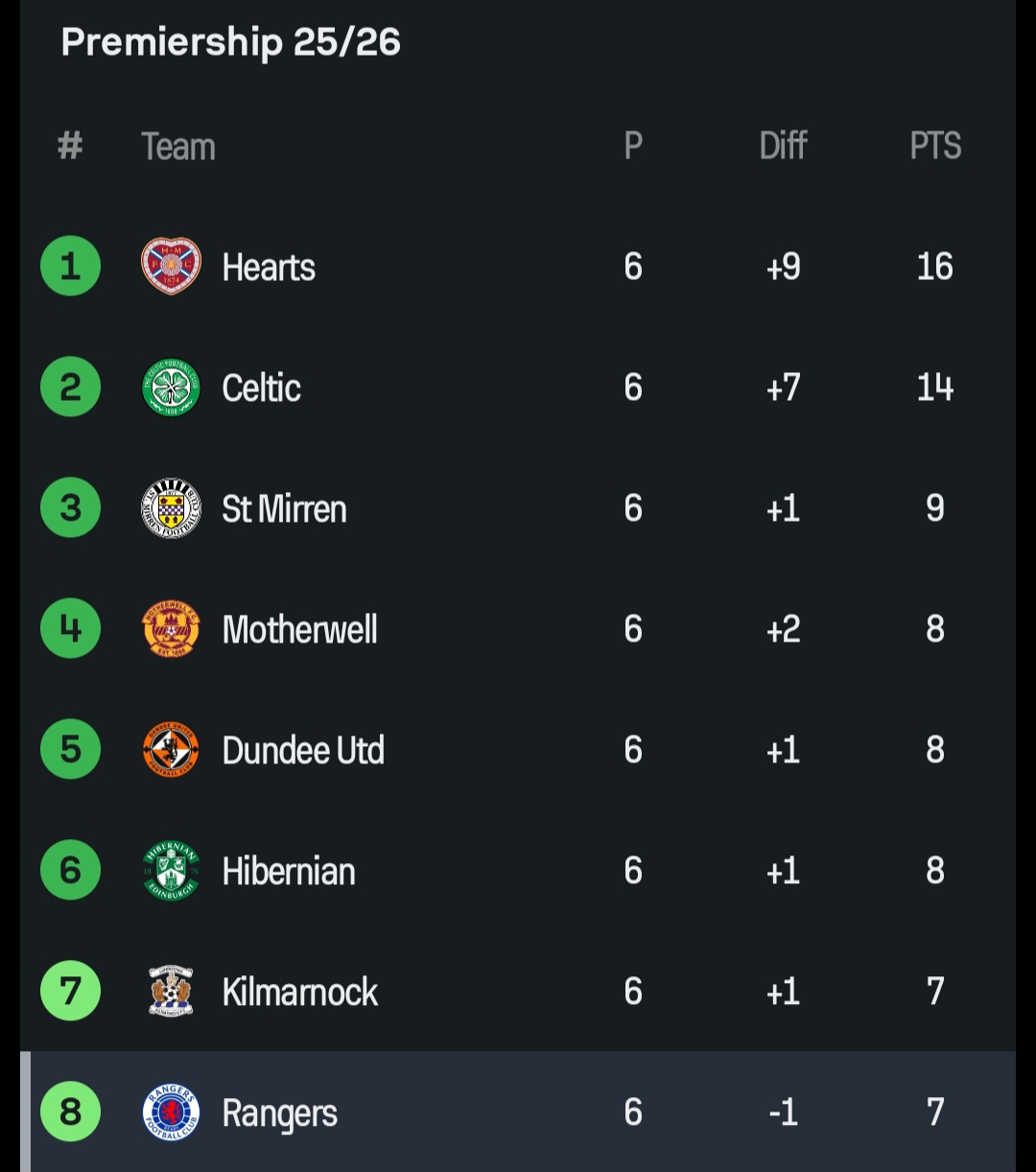The width and height of the screenshot is (1036, 1172).
Task: Tap the Hibernian club badge
Action: 171,871
